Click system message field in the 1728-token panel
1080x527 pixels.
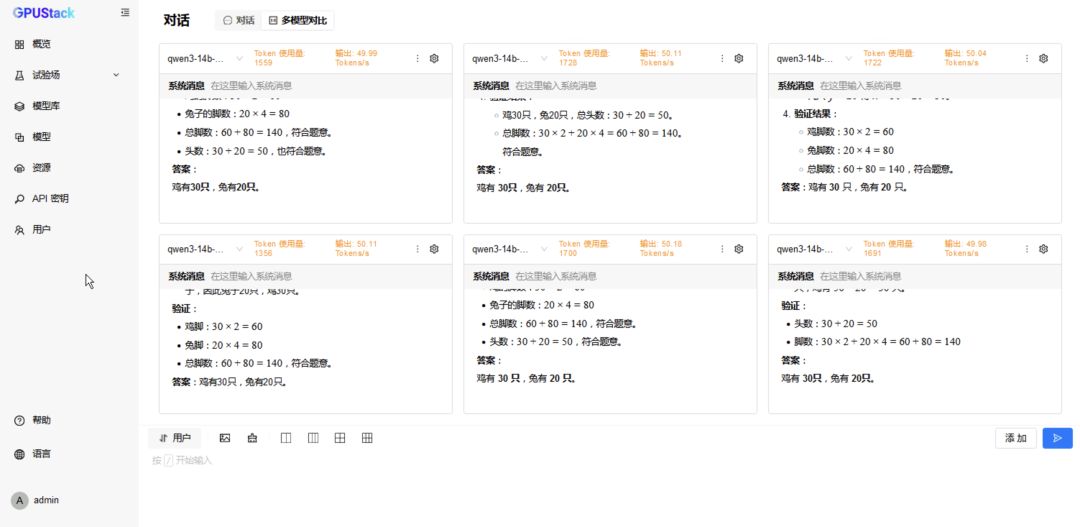click(x=610, y=86)
